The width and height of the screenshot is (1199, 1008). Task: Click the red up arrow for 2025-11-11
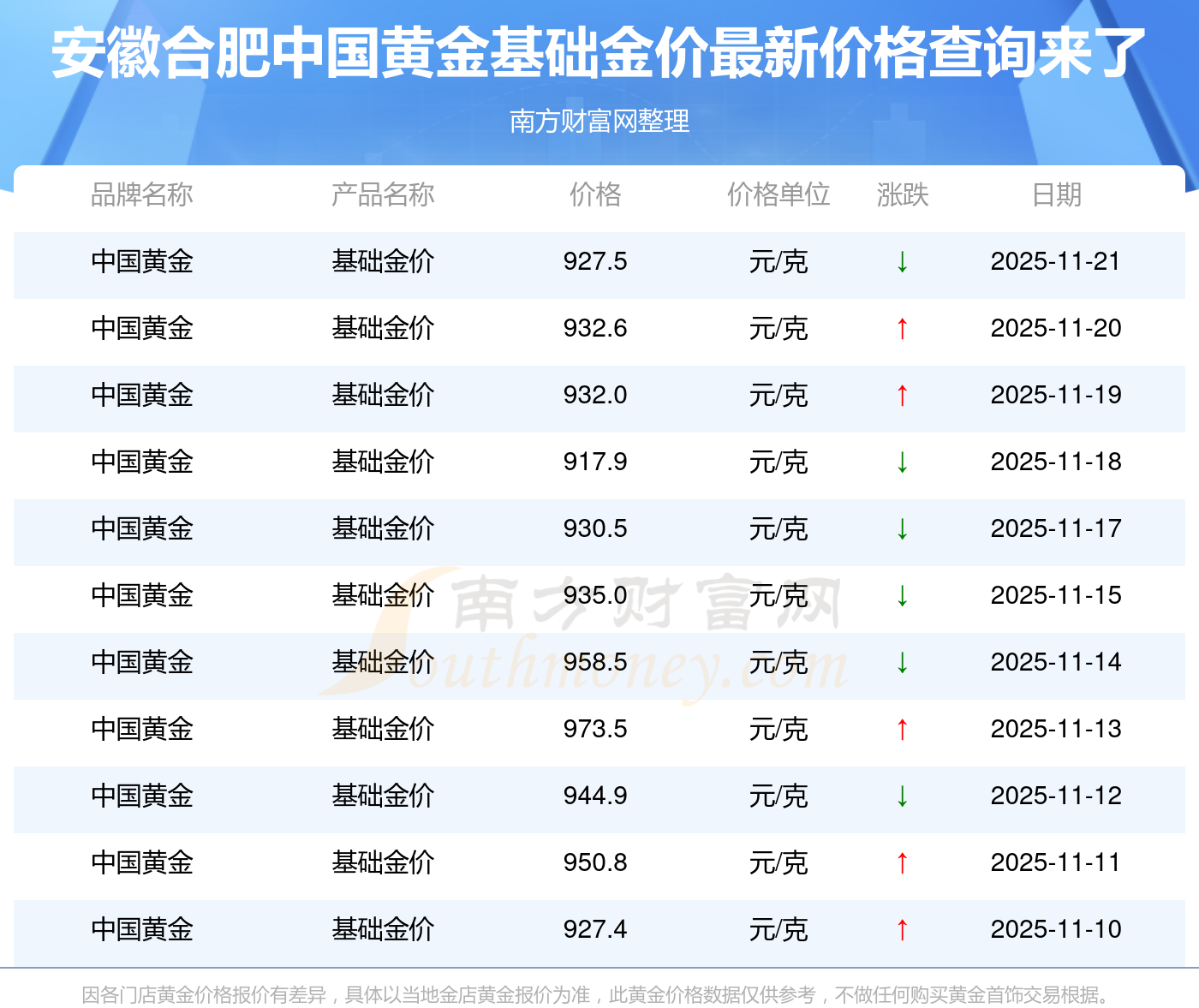pos(902,862)
